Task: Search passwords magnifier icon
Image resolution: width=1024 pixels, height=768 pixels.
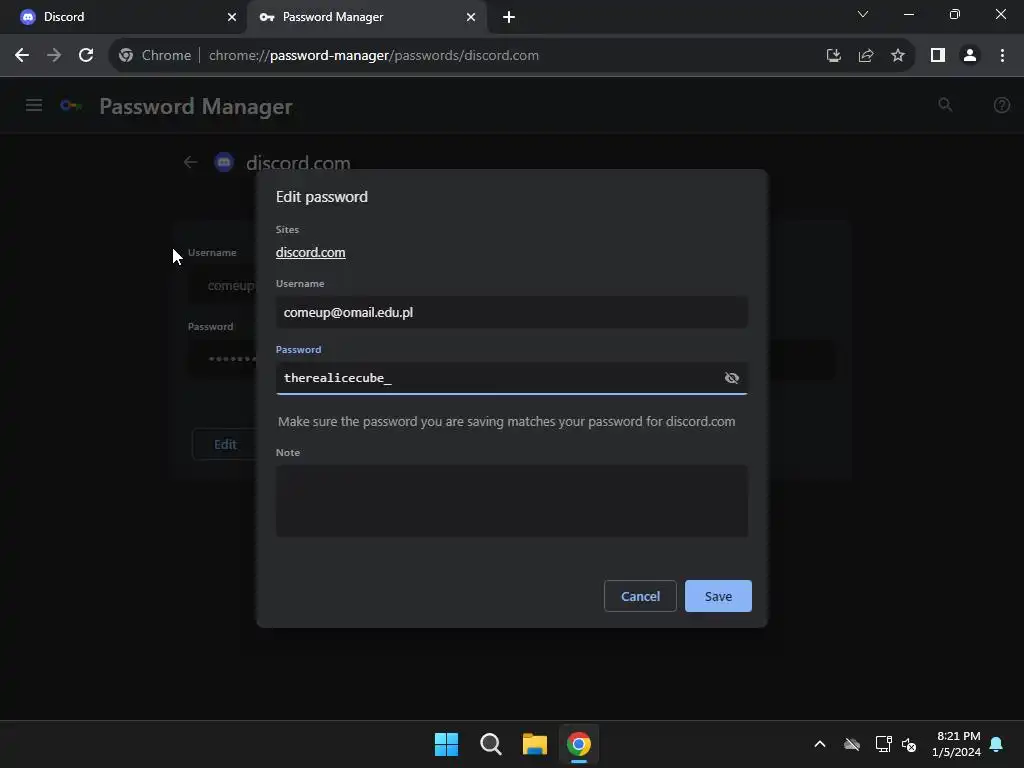Action: point(945,104)
